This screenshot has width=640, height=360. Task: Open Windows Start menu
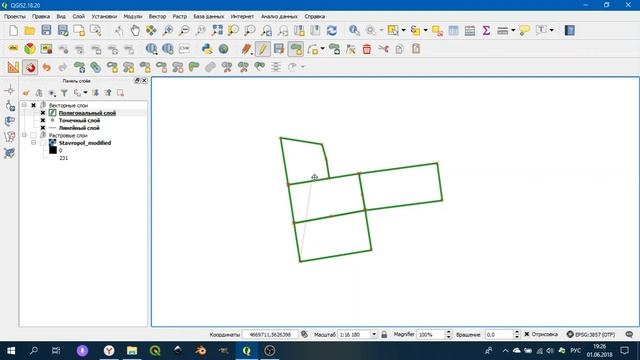point(11,351)
